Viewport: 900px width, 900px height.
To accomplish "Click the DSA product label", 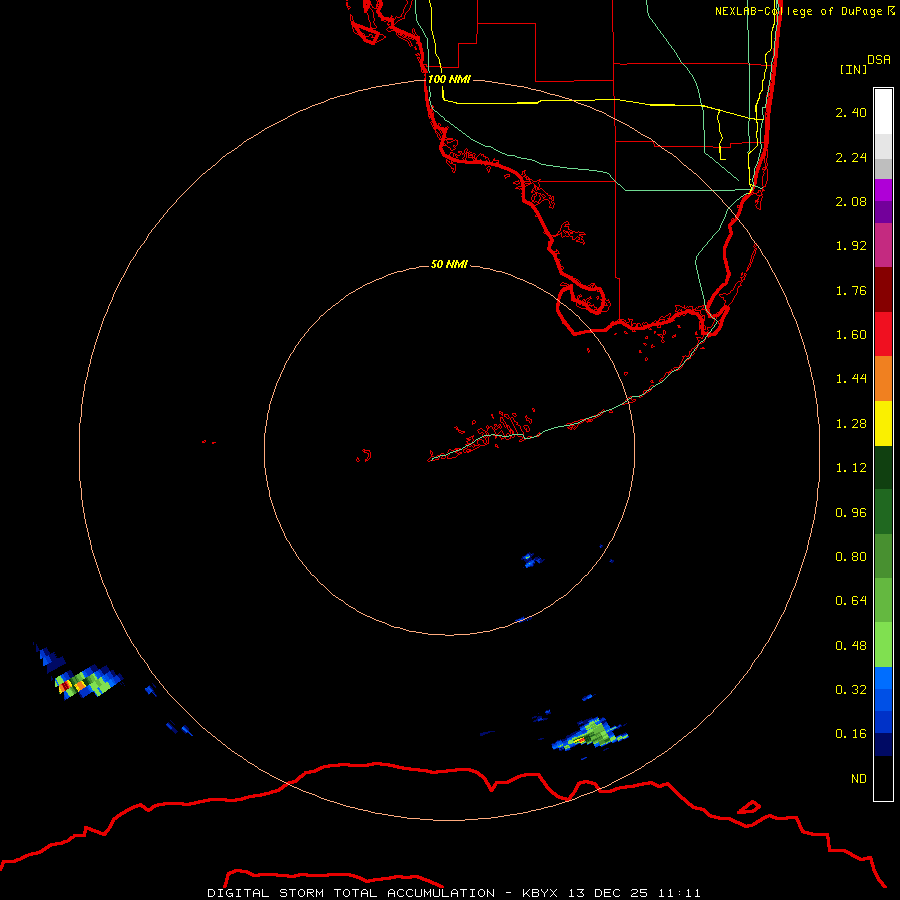I will (879, 60).
